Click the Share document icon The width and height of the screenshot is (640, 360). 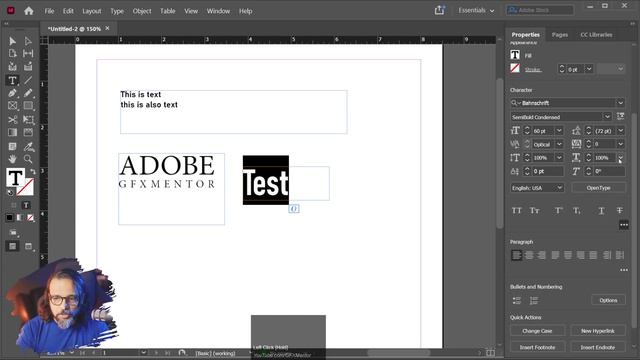click(439, 10)
